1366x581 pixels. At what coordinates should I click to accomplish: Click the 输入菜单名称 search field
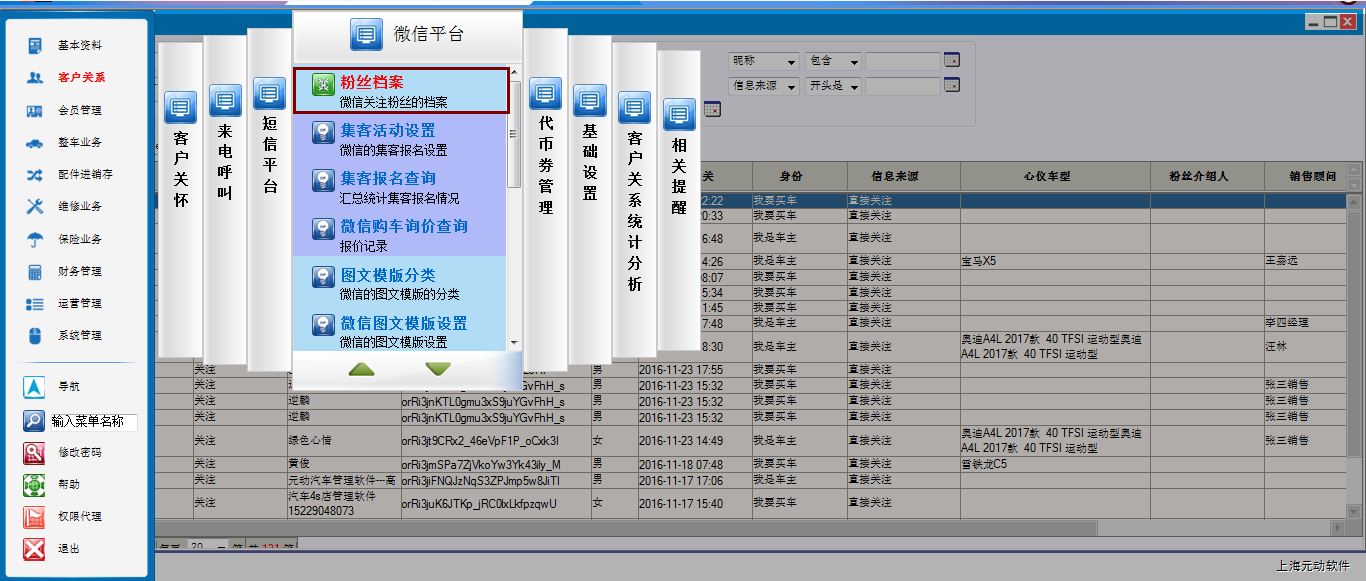[x=93, y=421]
